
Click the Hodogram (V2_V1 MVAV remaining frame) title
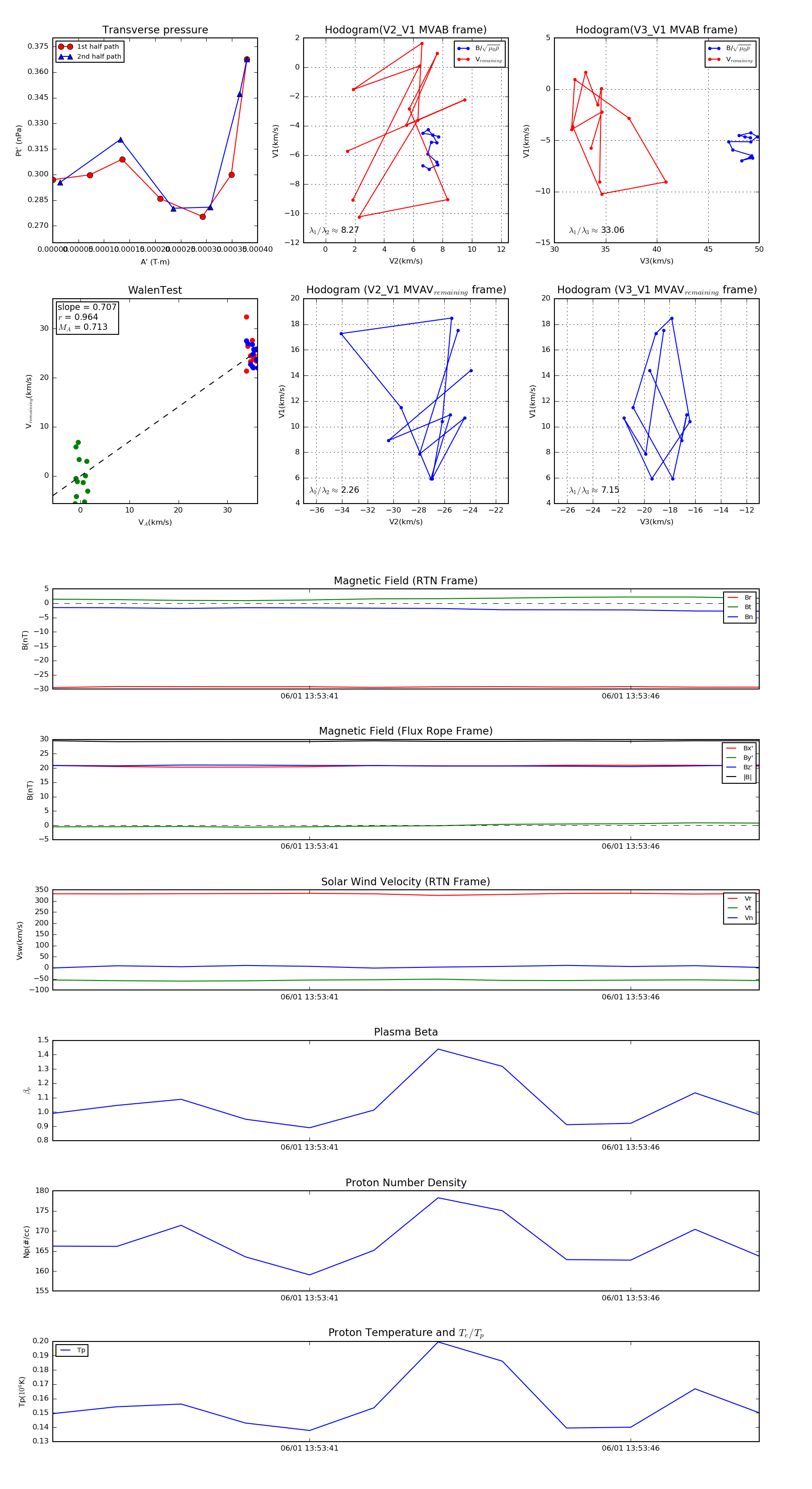coord(406,290)
